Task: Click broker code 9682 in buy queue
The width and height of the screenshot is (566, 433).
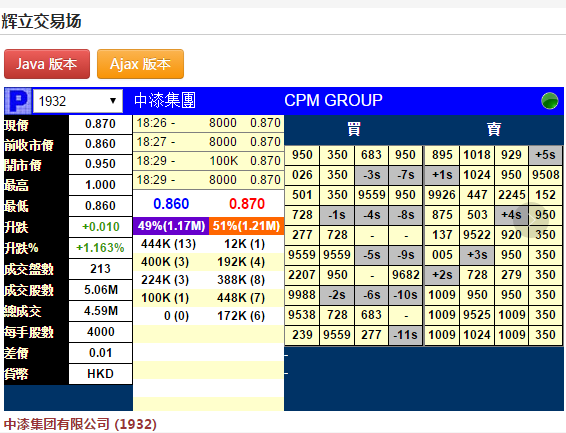Action: (x=405, y=275)
